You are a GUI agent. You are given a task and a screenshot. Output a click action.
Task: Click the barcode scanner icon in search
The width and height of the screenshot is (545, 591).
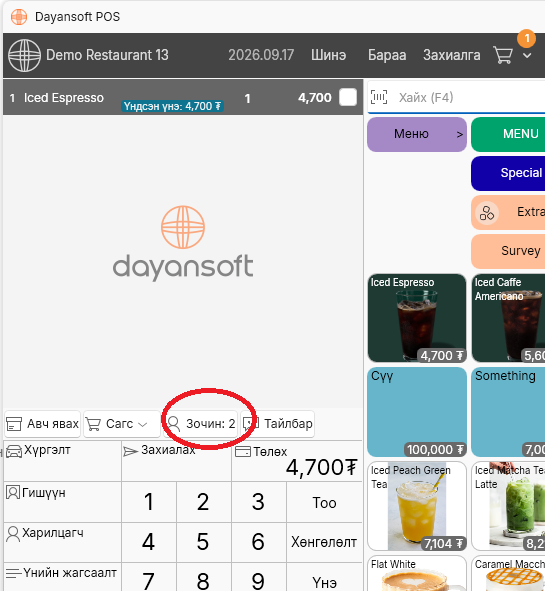379,97
